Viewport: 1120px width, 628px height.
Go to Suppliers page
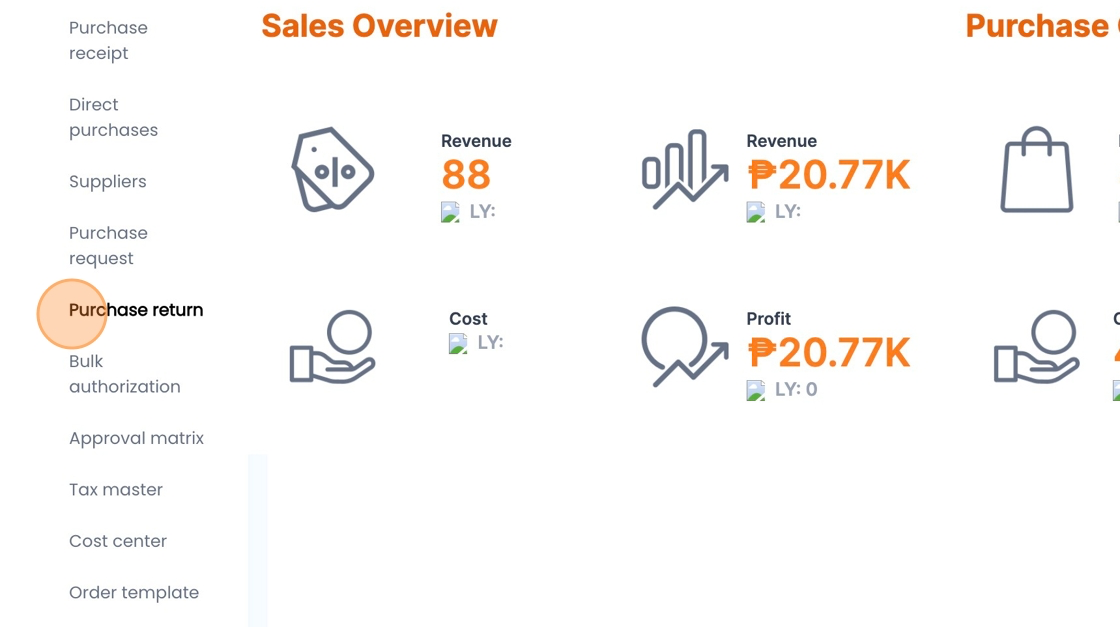click(107, 182)
